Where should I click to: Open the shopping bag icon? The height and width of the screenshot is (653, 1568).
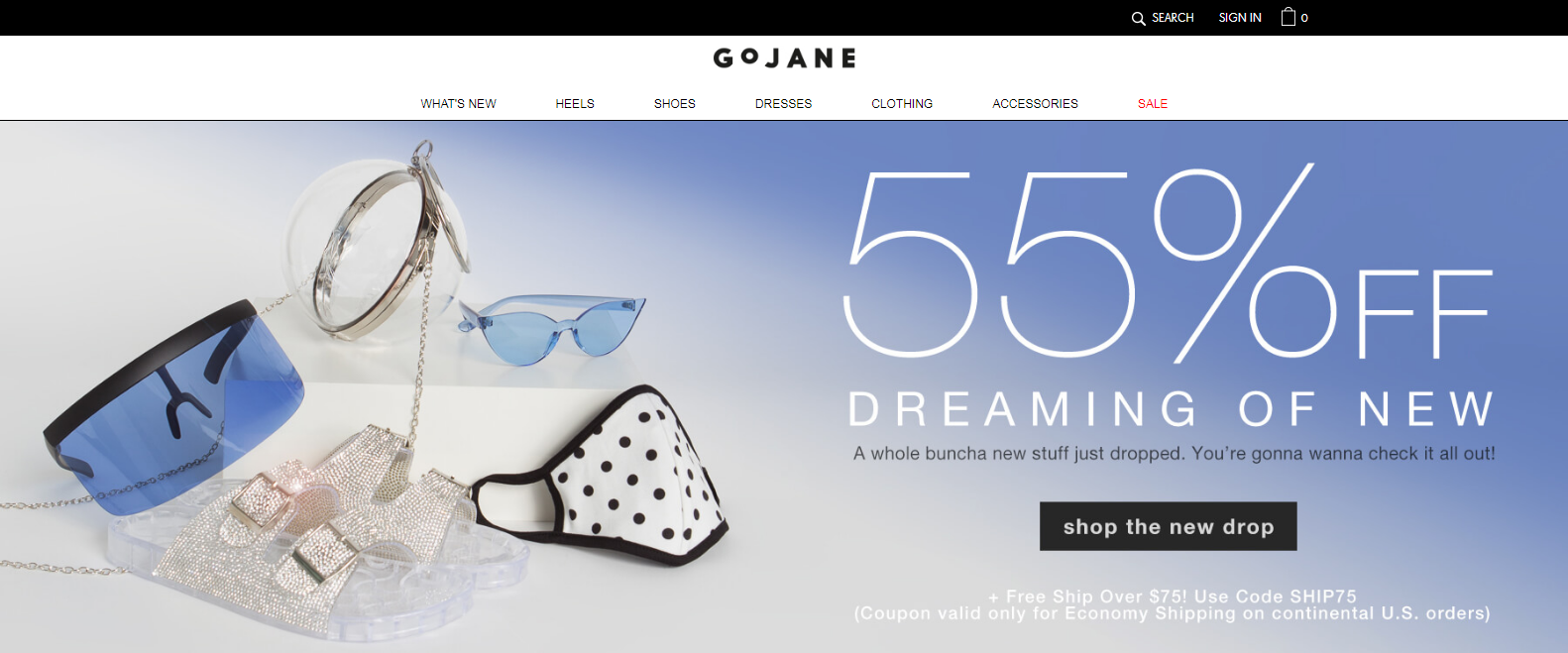1288,17
